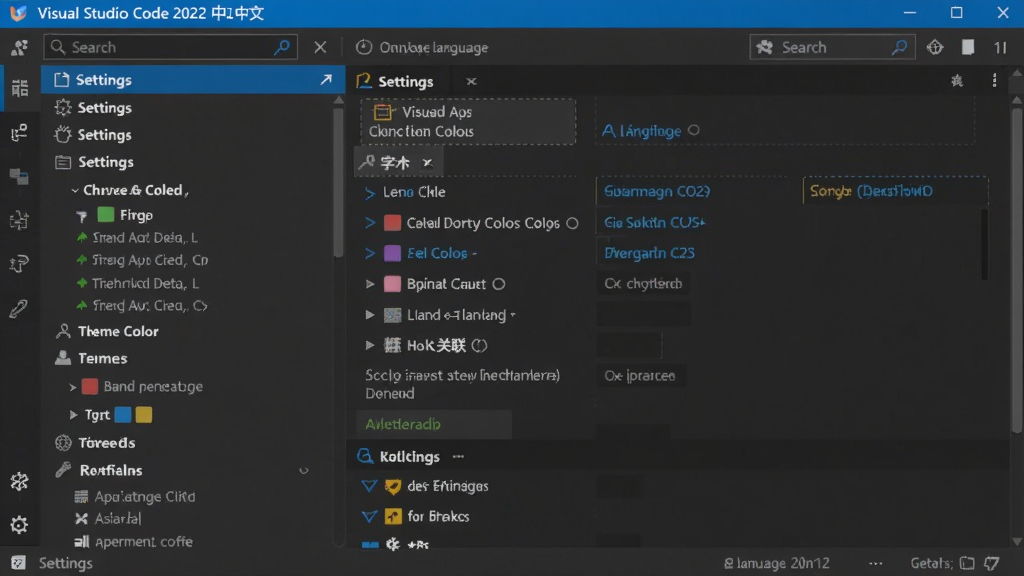This screenshot has width=1024, height=576.
Task: Click the extensions icon in the activity bar
Action: (20, 220)
